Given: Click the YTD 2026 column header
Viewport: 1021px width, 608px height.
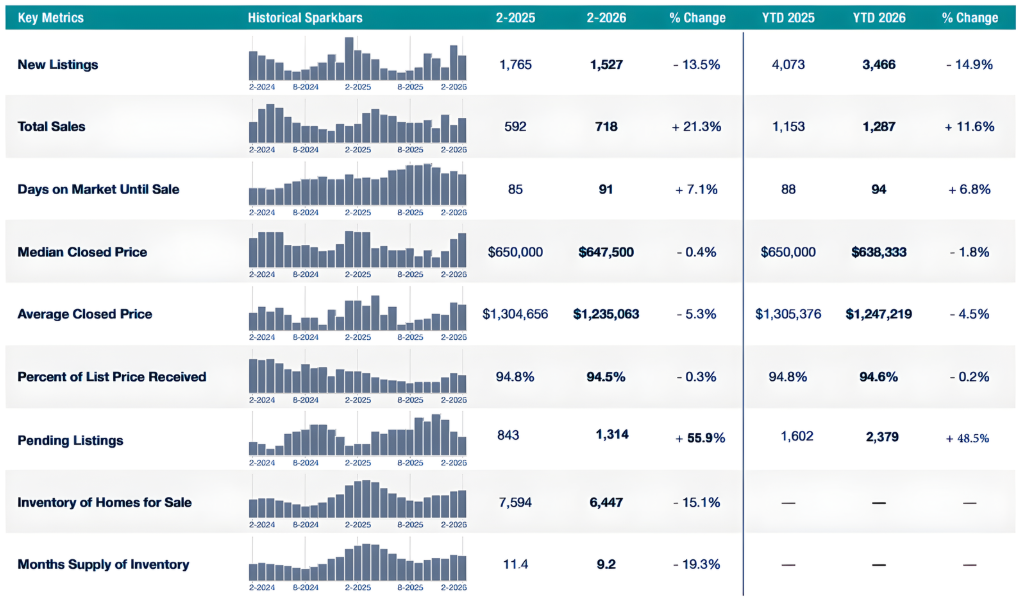Looking at the screenshot, I should pos(879,18).
